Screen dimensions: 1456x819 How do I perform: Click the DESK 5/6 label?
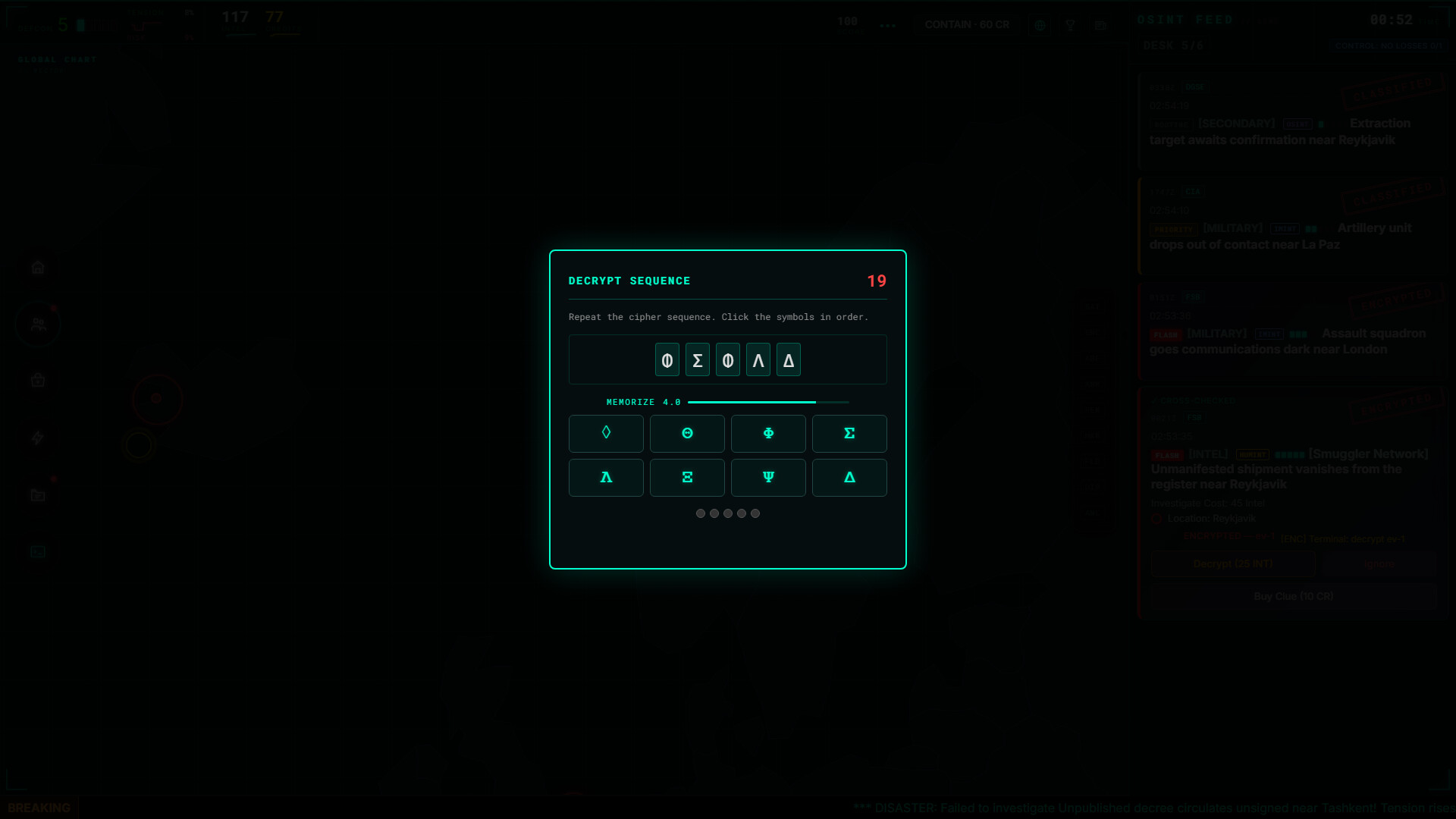coord(1172,45)
